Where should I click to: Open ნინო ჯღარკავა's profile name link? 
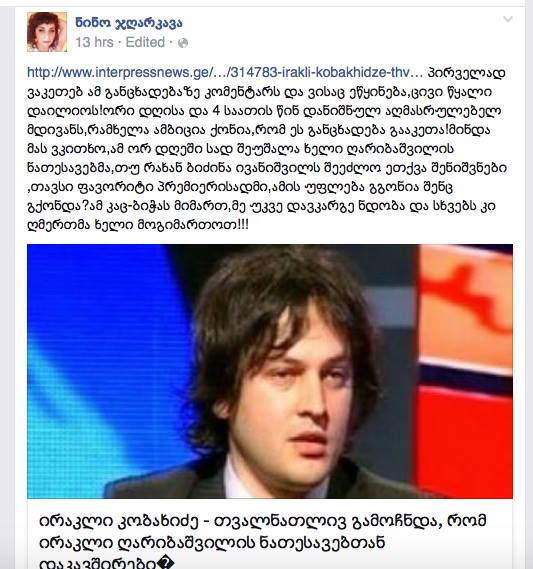click(x=129, y=22)
